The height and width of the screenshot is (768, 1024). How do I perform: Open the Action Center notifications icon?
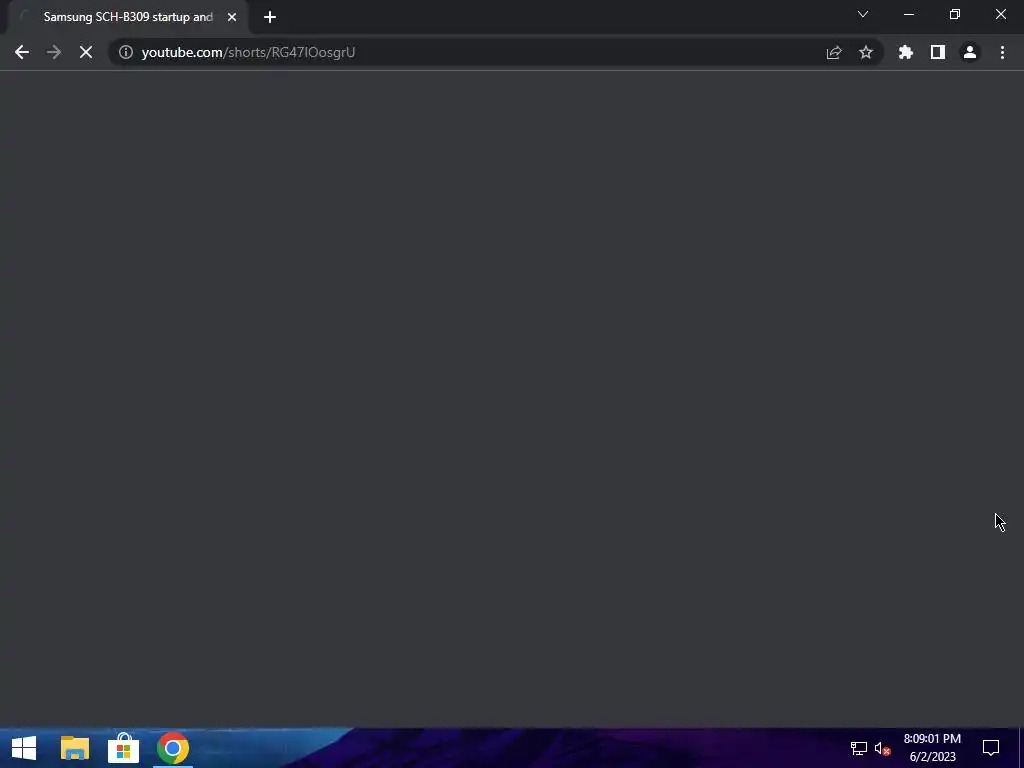click(x=991, y=748)
